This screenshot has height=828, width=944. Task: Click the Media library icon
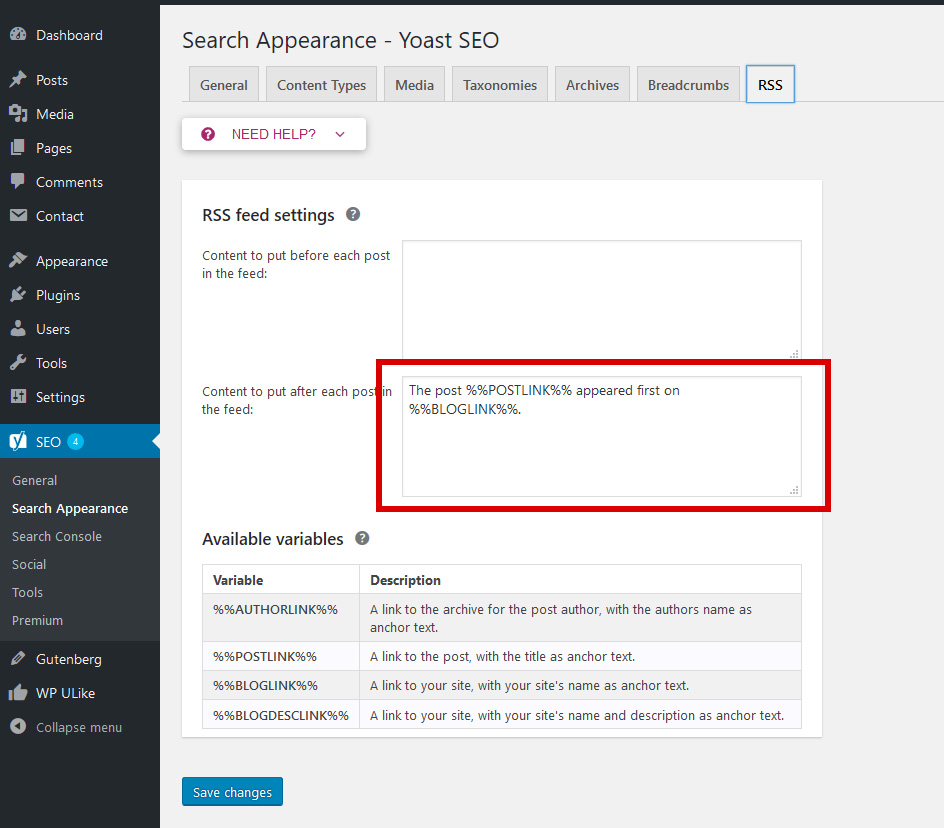point(18,113)
